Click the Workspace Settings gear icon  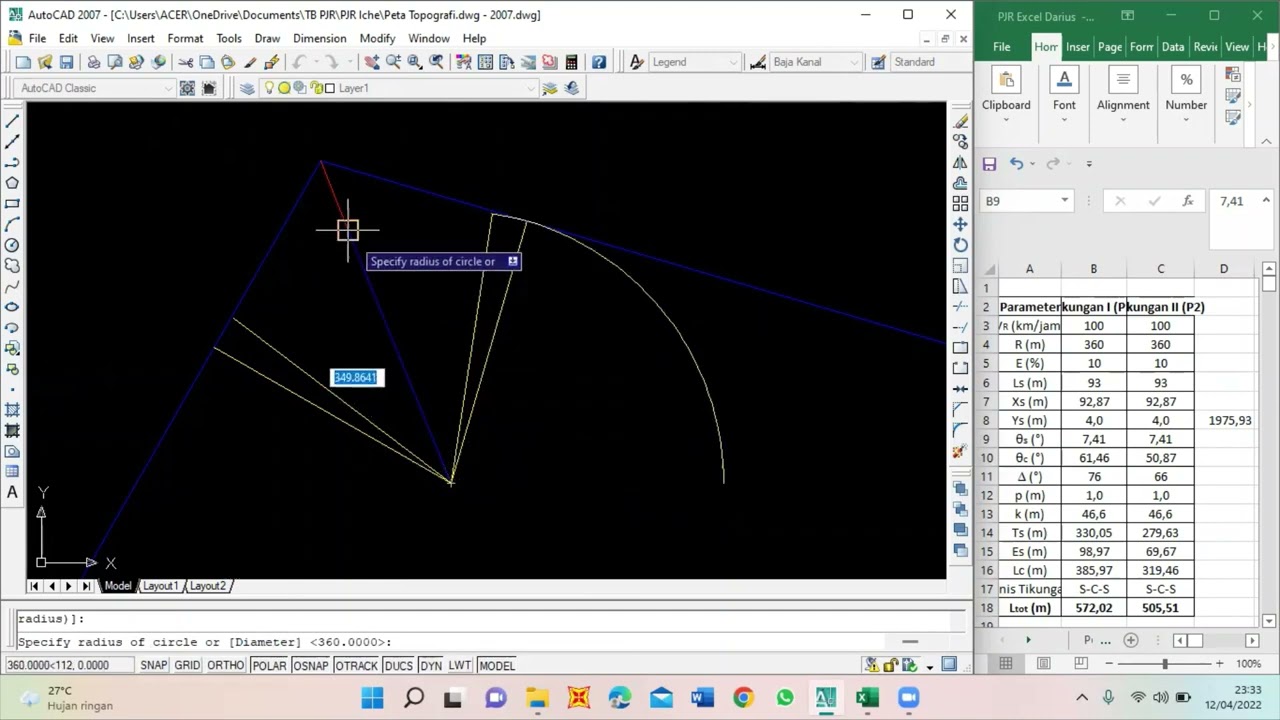tap(187, 88)
